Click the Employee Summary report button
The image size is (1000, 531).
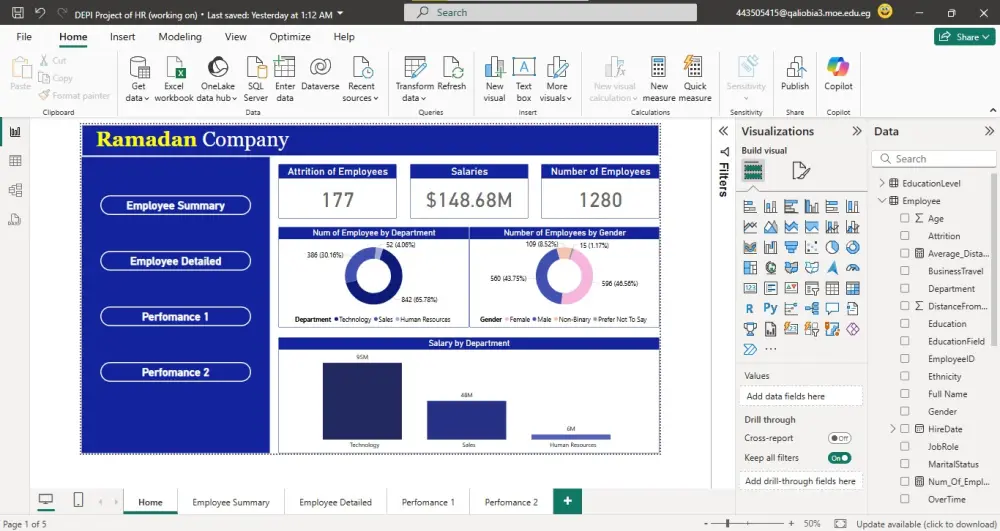(x=175, y=205)
